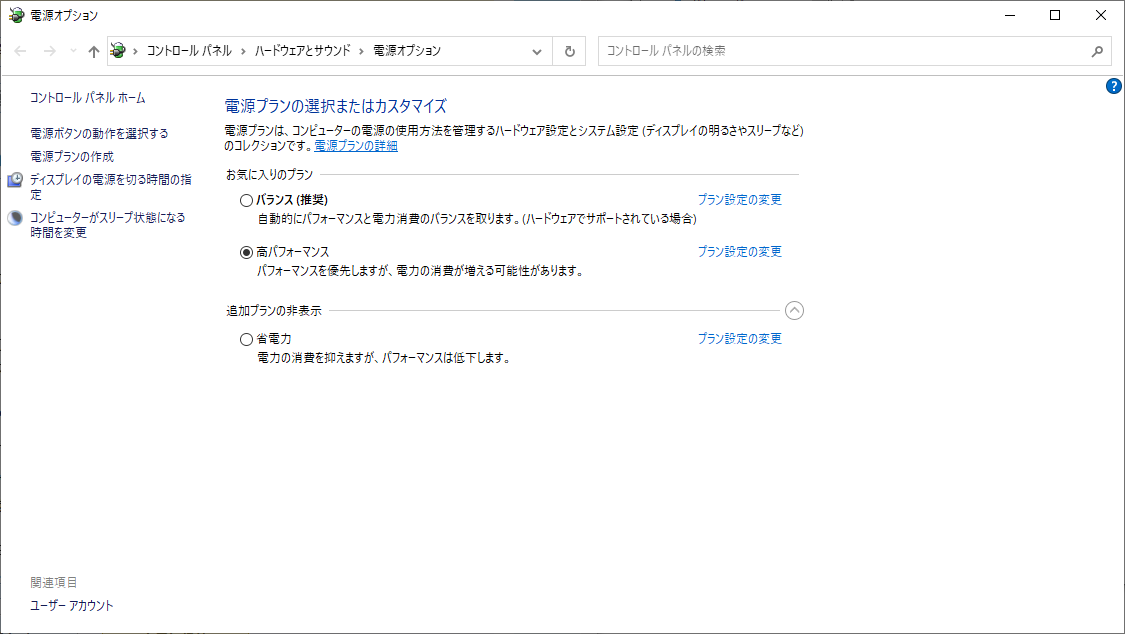1125x634 pixels.
Task: Click the ハードウェアとサウンド breadcrumb
Action: 303,51
